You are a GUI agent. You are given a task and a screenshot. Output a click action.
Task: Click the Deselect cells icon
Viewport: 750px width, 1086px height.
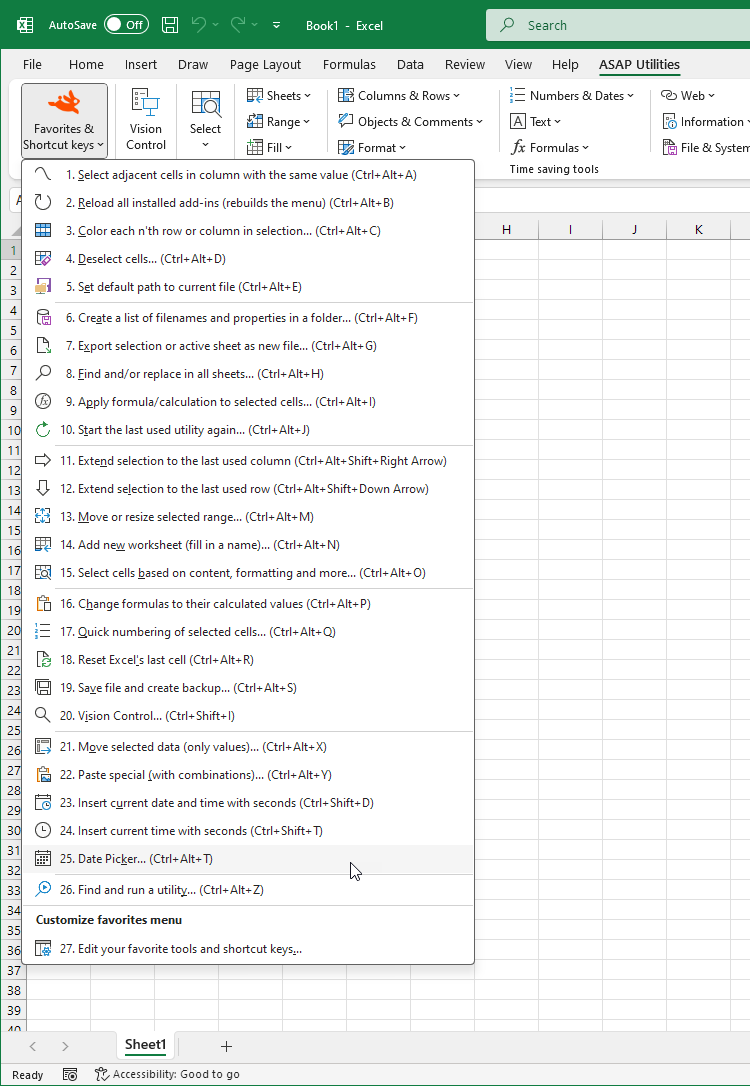43,259
